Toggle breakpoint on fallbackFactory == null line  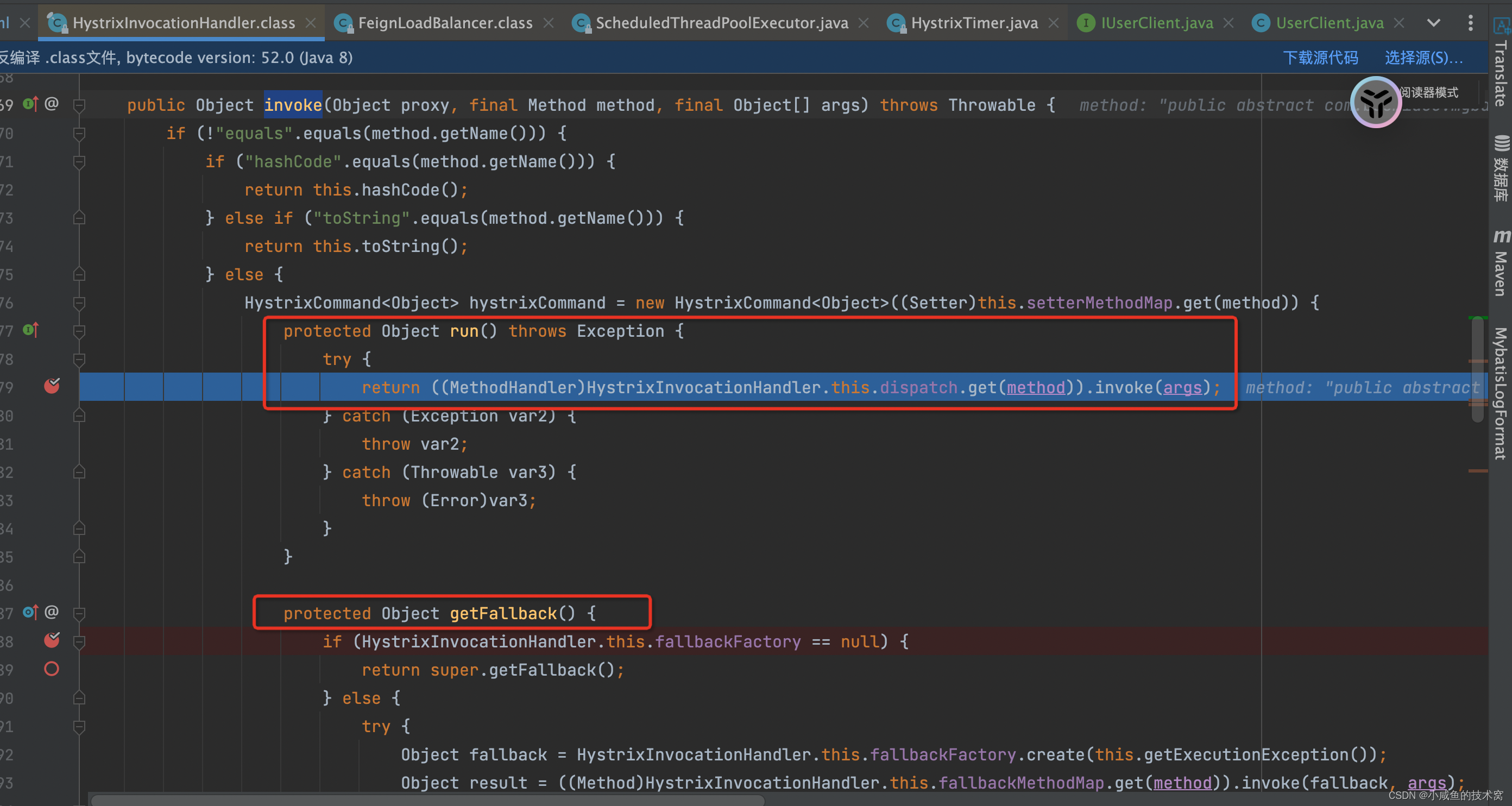[52, 640]
